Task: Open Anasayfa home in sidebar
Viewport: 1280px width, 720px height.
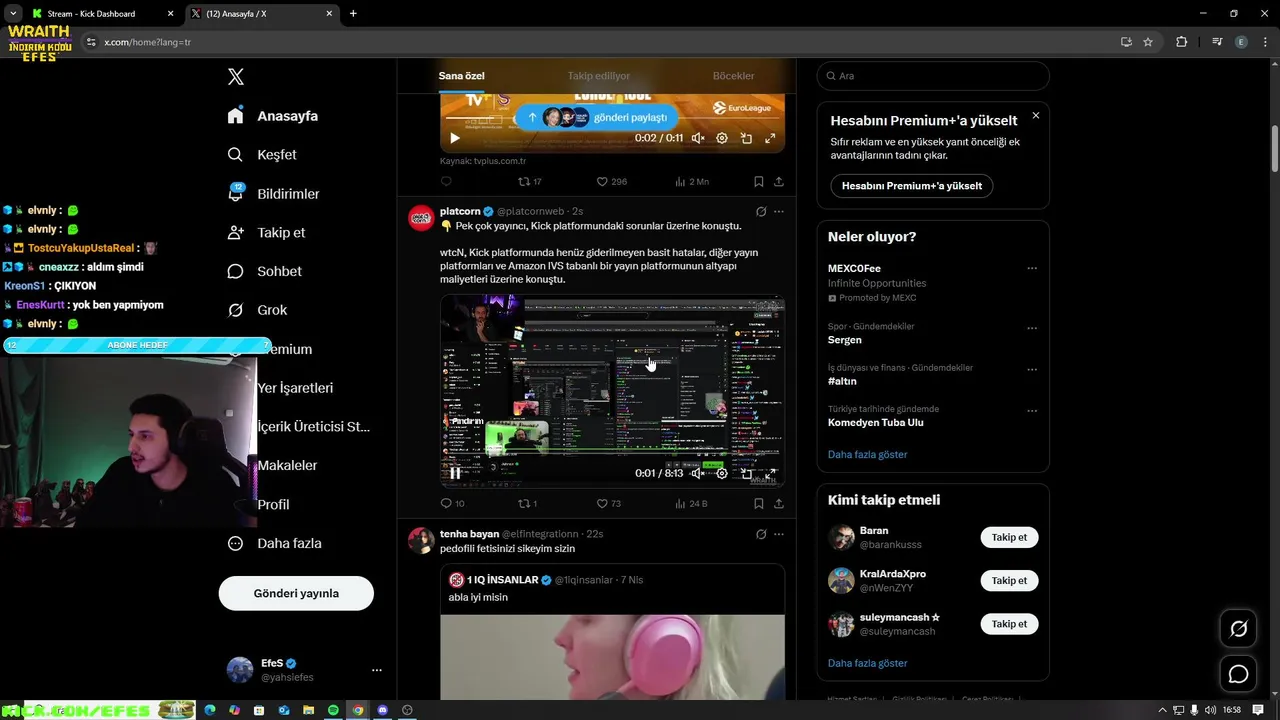Action: point(273,116)
